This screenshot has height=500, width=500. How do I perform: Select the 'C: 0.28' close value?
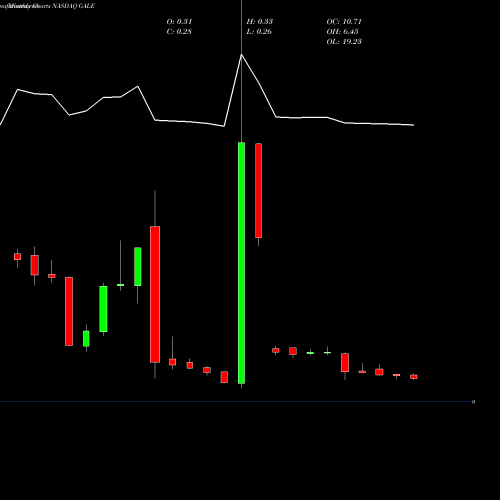179,31
